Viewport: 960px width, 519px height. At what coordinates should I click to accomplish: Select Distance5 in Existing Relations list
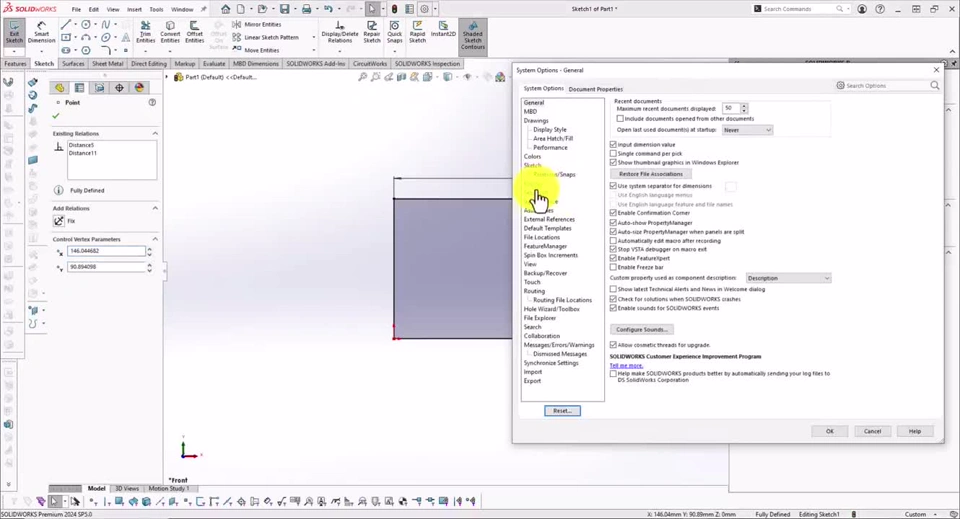click(x=81, y=145)
